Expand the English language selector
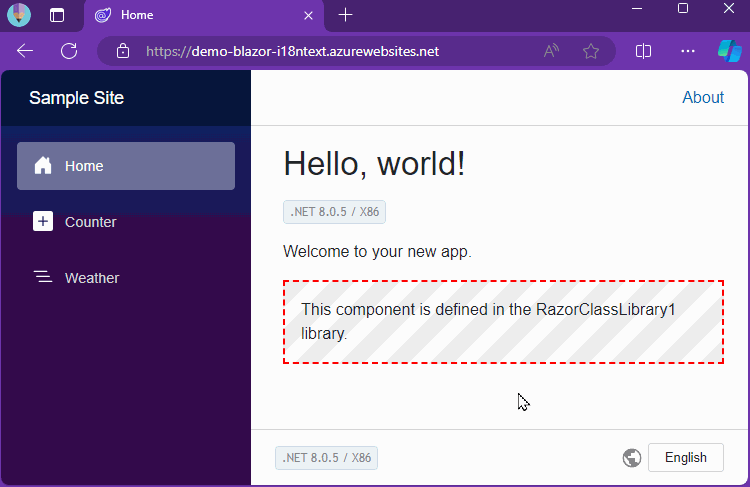750x487 pixels. (x=685, y=457)
